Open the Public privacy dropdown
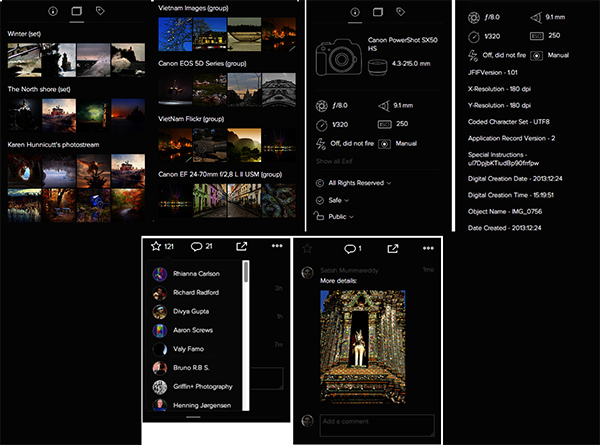Image resolution: width=600 pixels, height=445 pixels. (x=341, y=217)
